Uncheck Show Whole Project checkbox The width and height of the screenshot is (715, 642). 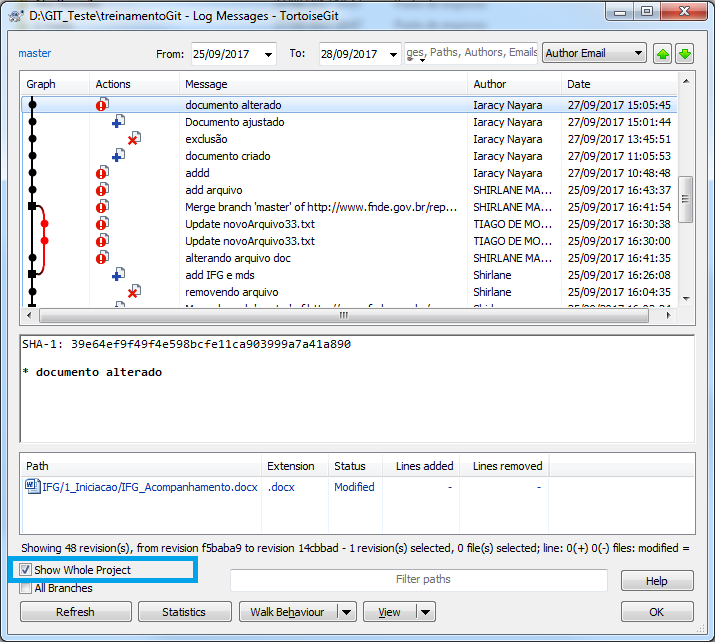click(26, 570)
